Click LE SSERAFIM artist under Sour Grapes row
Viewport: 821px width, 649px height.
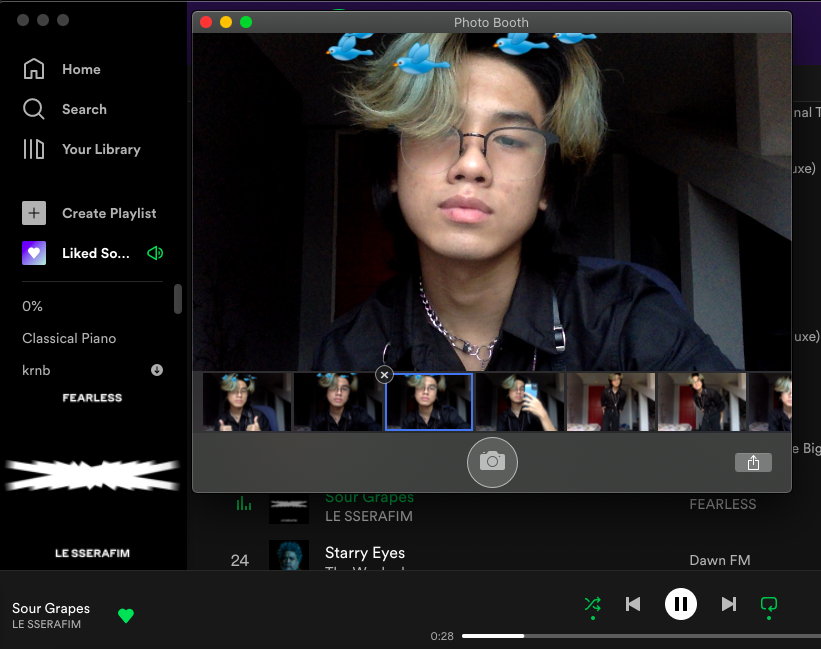coord(369,517)
